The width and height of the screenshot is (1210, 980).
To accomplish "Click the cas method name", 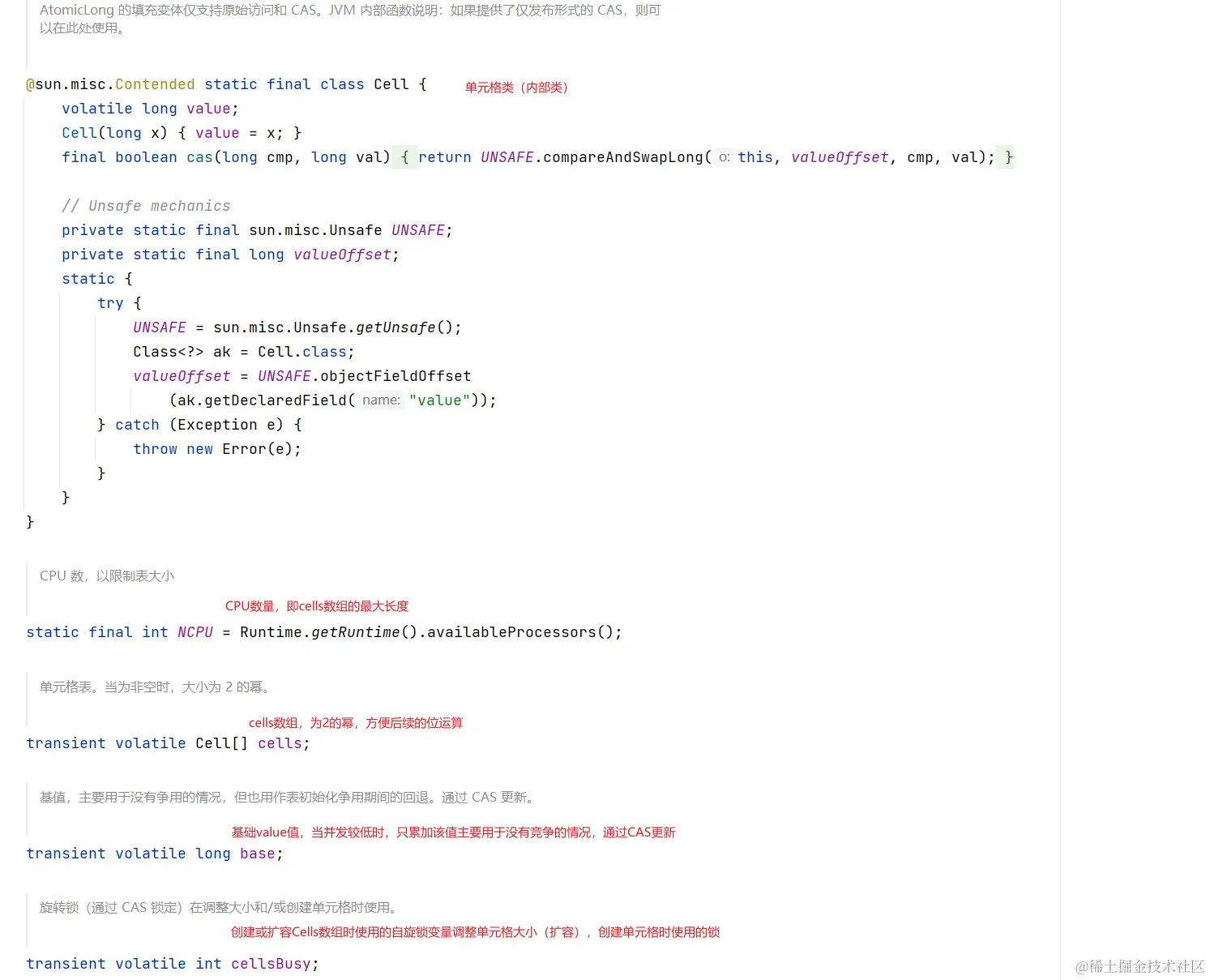I will point(199,157).
